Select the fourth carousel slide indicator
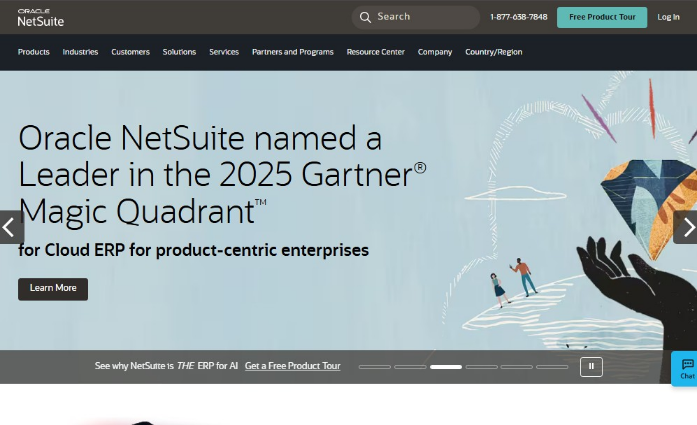Viewport: 697px width, 425px height. [x=481, y=367]
